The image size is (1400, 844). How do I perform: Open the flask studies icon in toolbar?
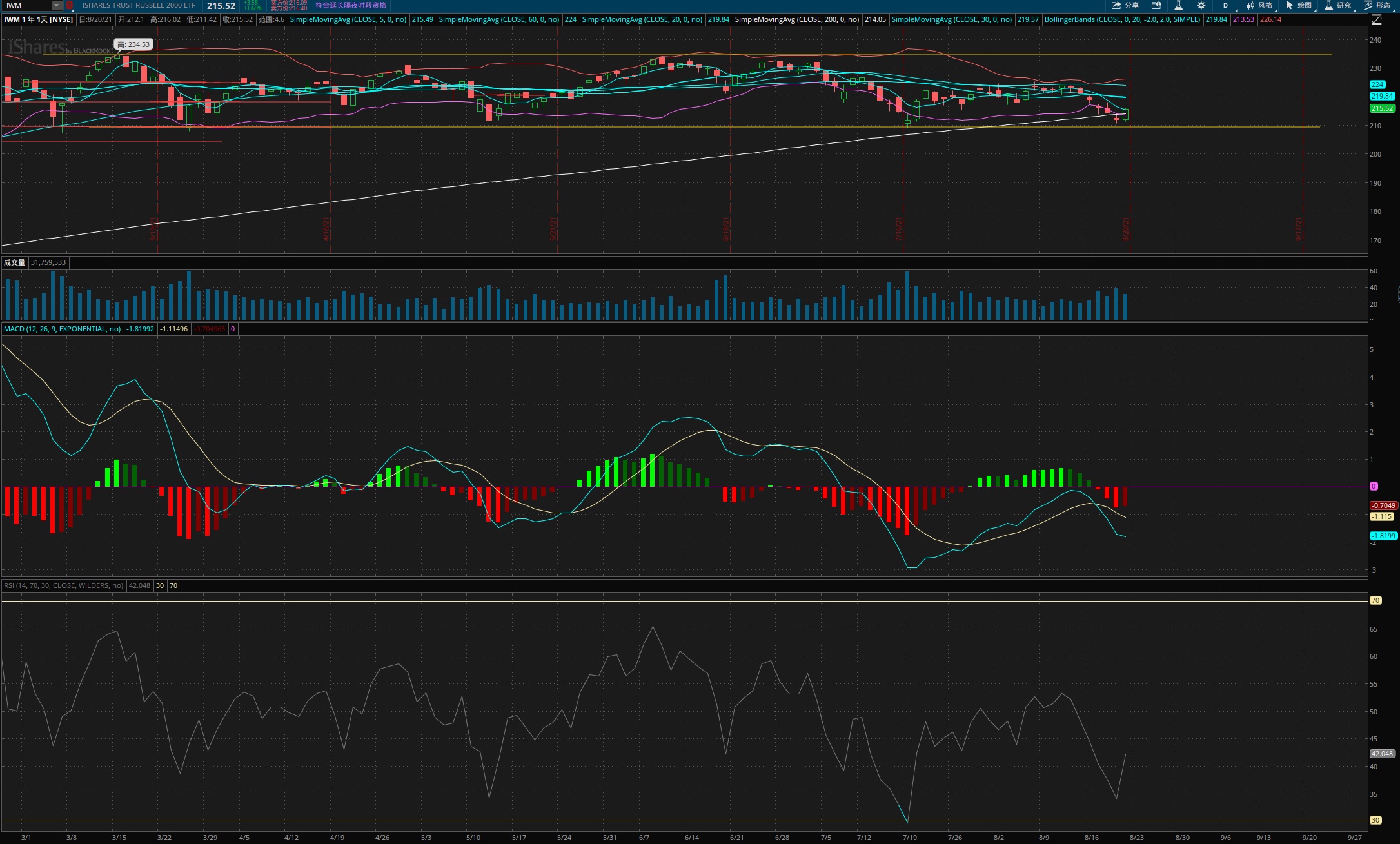1178,5
